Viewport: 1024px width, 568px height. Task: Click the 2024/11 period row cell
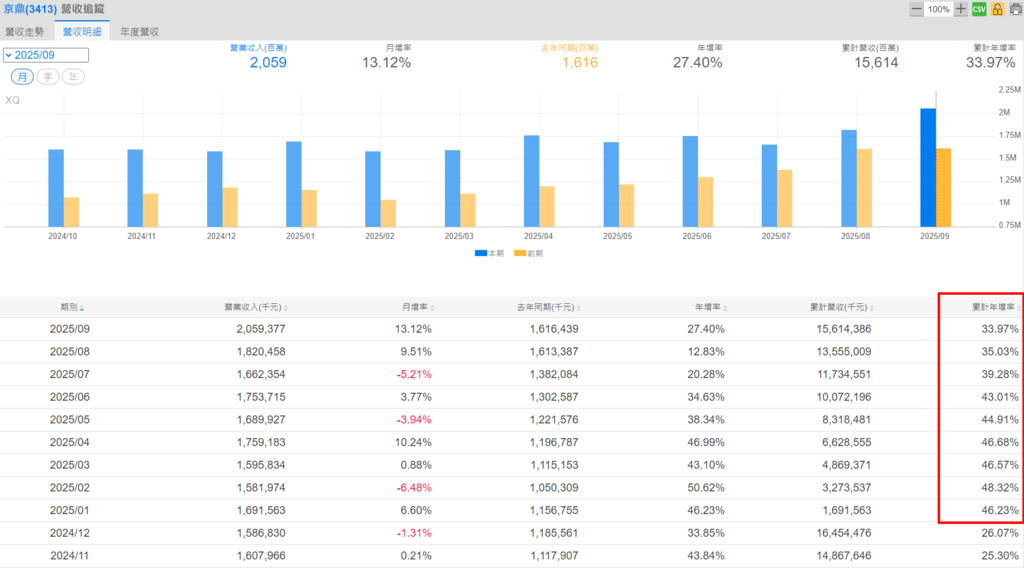(70, 556)
